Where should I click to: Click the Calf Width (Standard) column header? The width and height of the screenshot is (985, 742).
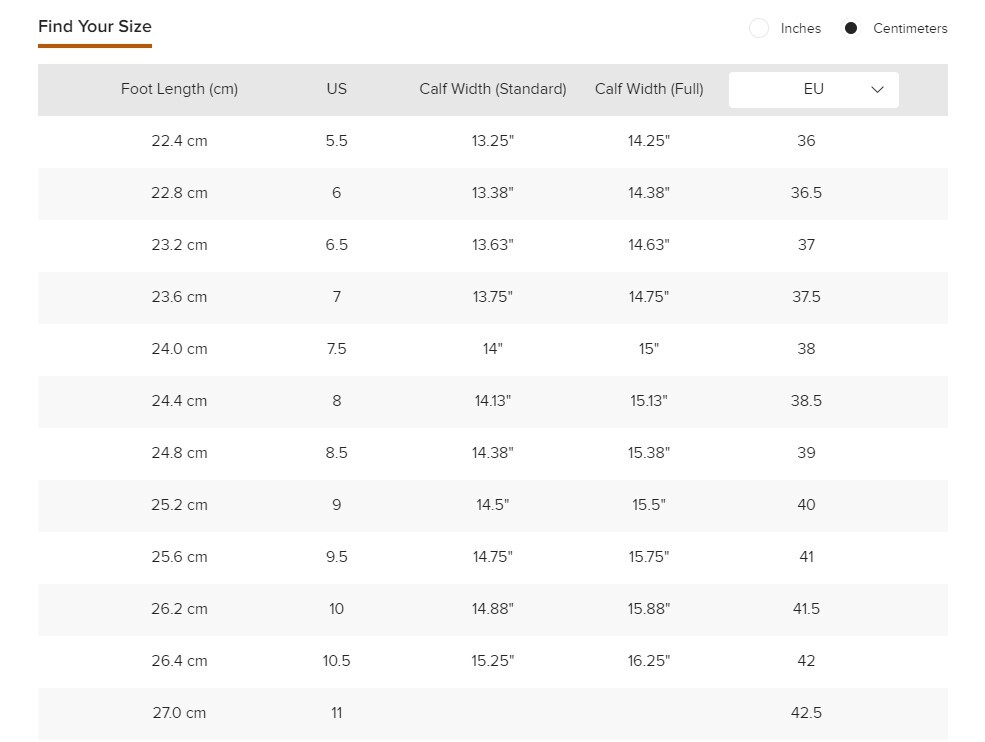[x=493, y=89]
